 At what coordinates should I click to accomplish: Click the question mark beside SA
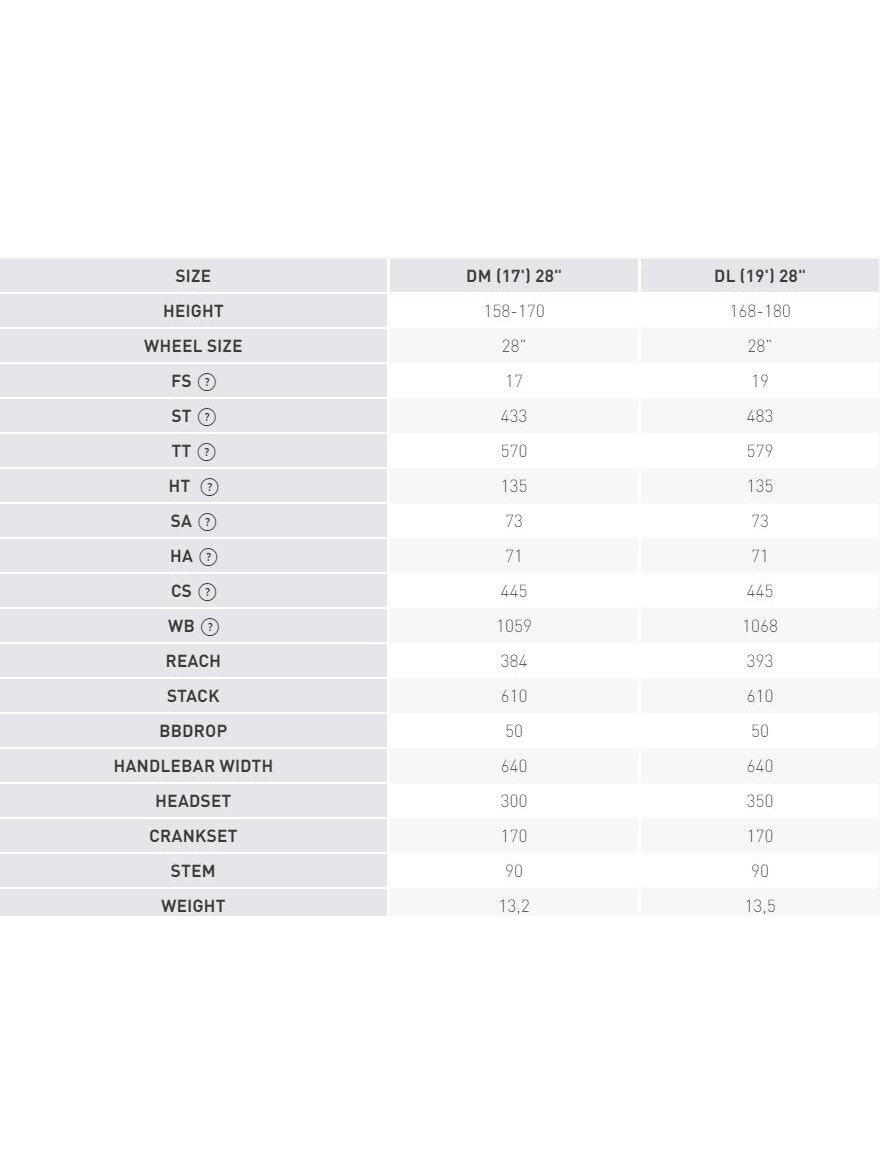tap(208, 522)
